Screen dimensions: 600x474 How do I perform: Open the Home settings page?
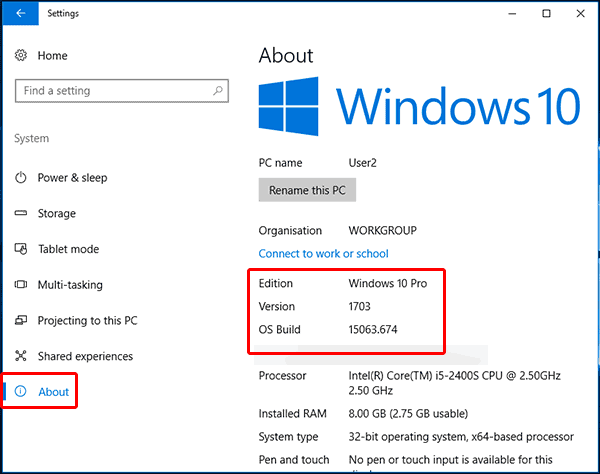(x=52, y=56)
